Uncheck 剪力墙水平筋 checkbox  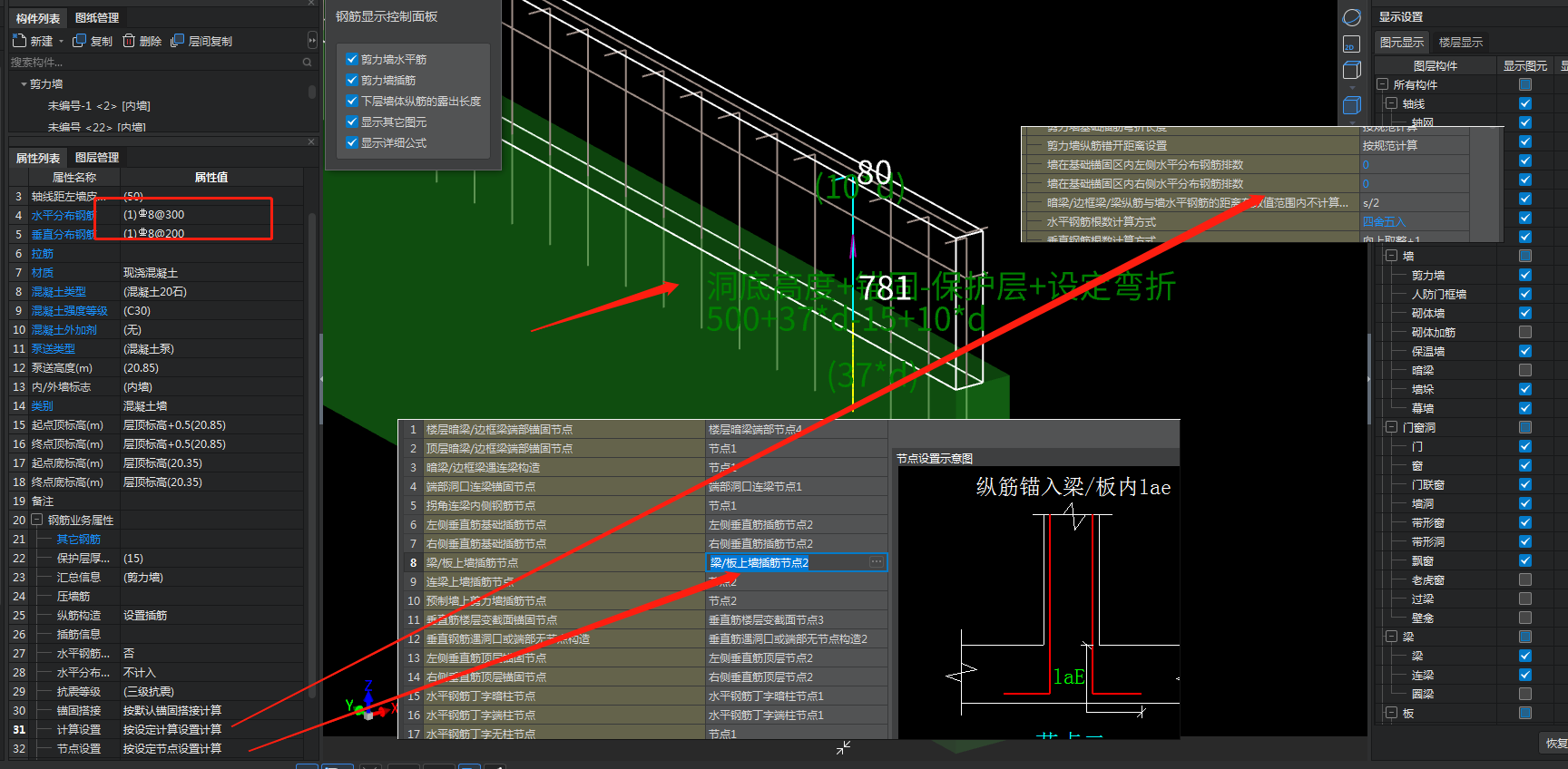click(x=352, y=59)
